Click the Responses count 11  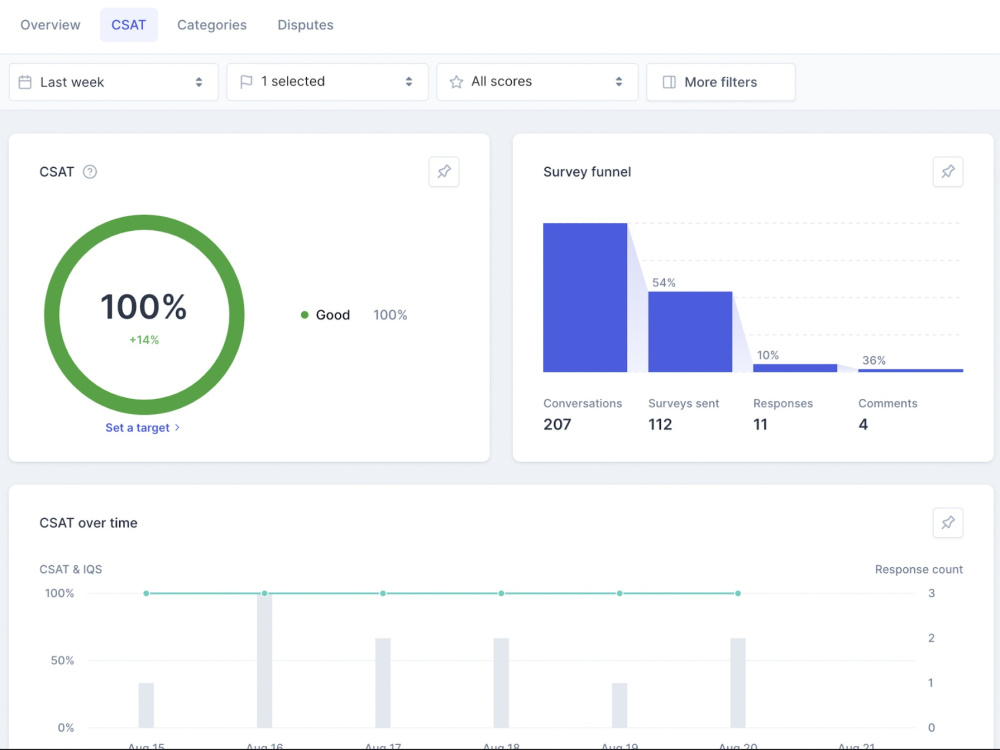tap(760, 424)
